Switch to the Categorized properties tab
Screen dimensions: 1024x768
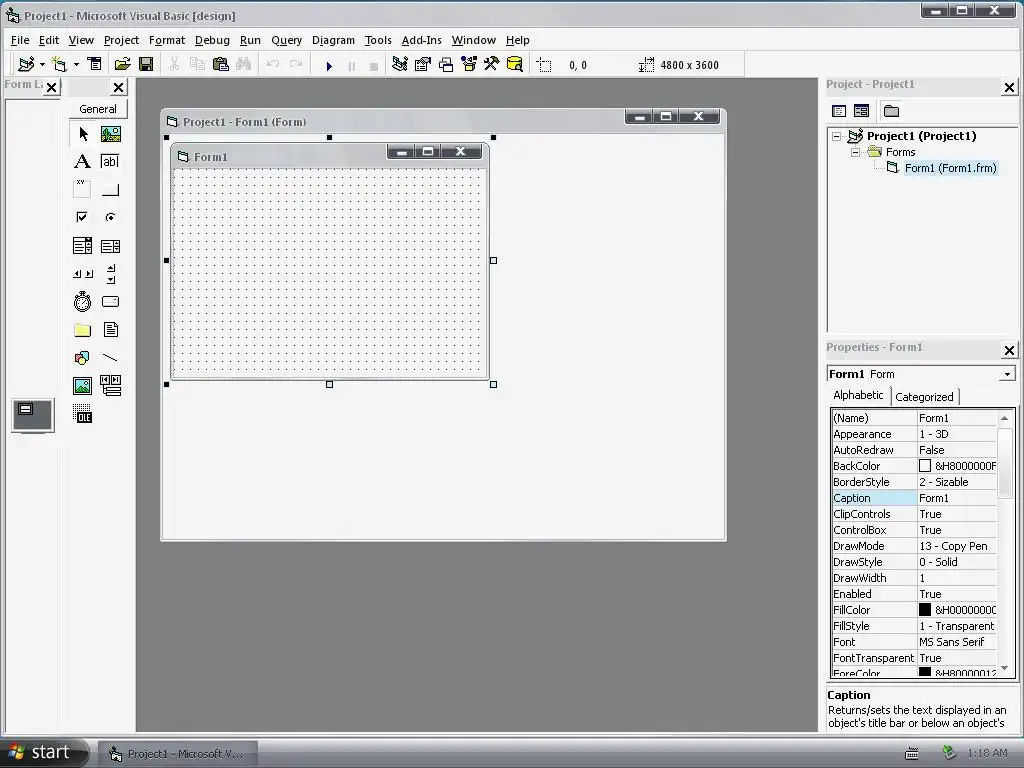point(924,397)
